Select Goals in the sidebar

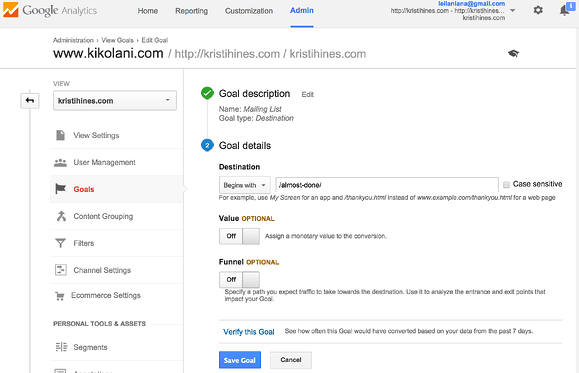[x=84, y=189]
